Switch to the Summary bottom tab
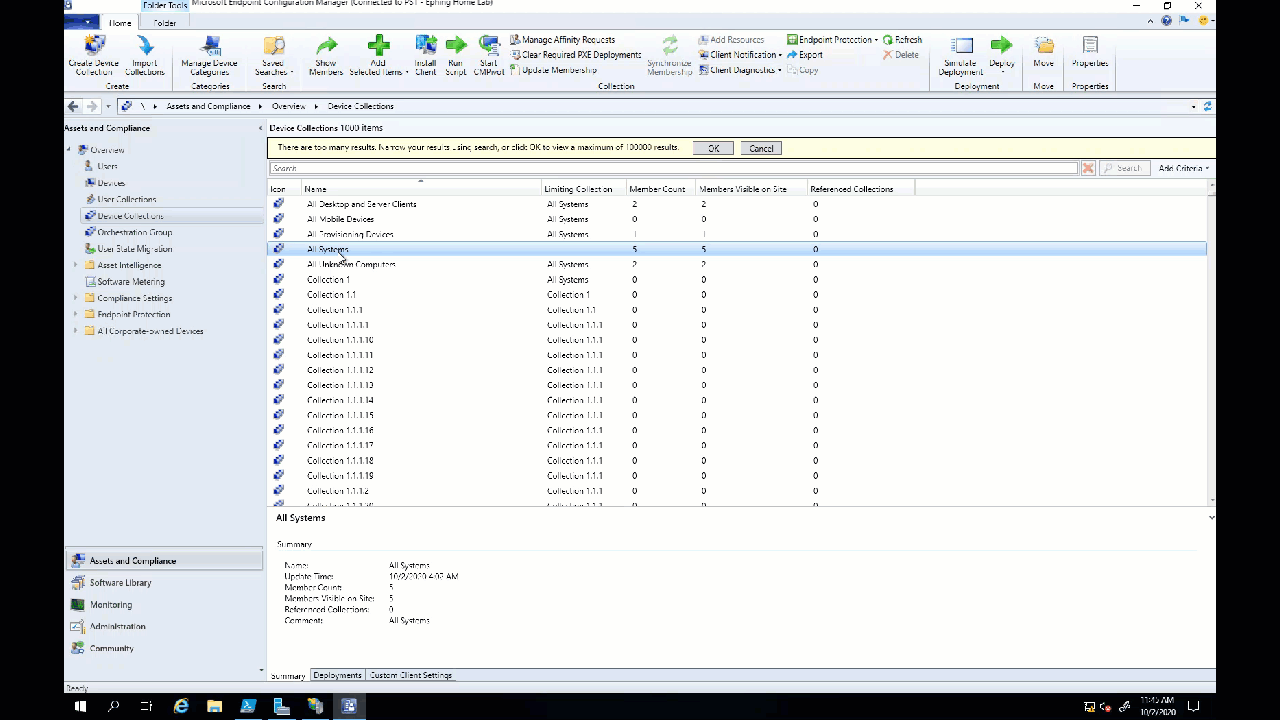Screen dimensions: 1280x720 (288, 676)
